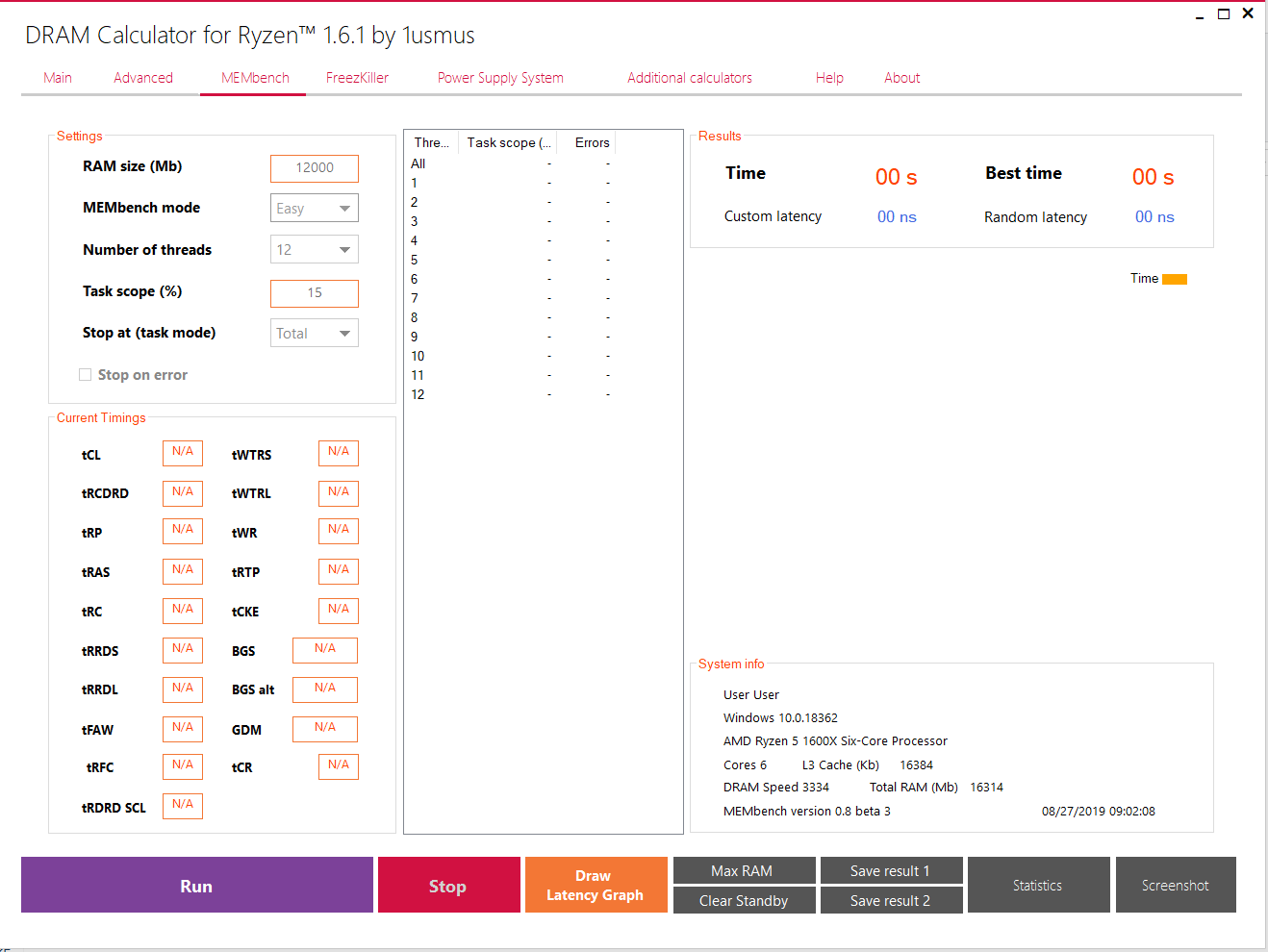Click Save result 2 button
1268x952 pixels.
(x=892, y=900)
